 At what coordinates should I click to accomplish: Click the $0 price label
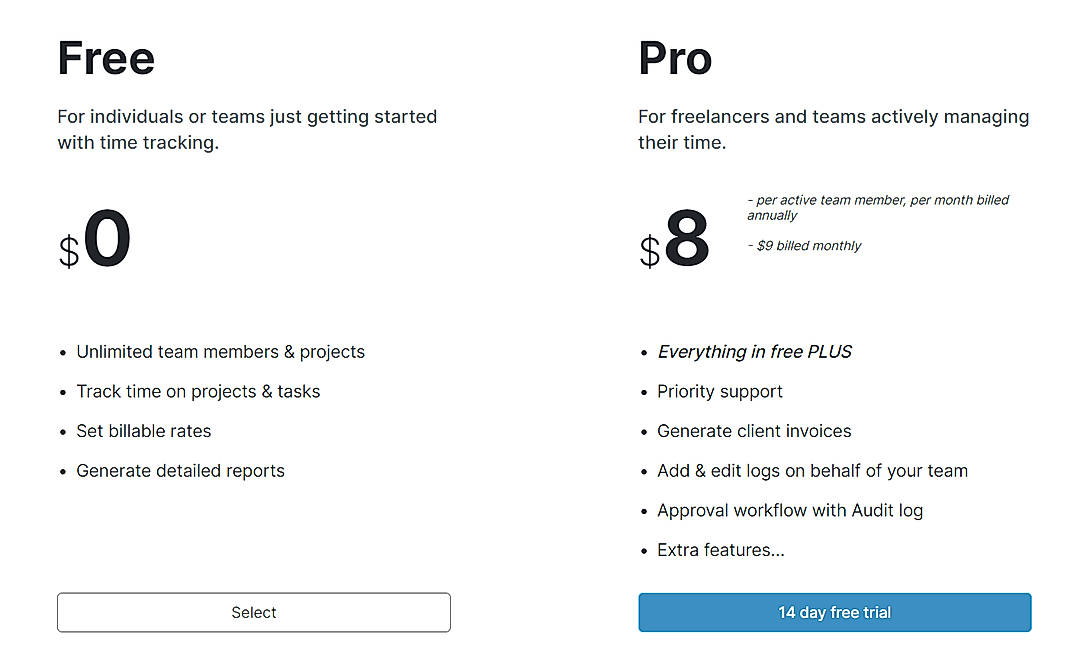click(95, 238)
